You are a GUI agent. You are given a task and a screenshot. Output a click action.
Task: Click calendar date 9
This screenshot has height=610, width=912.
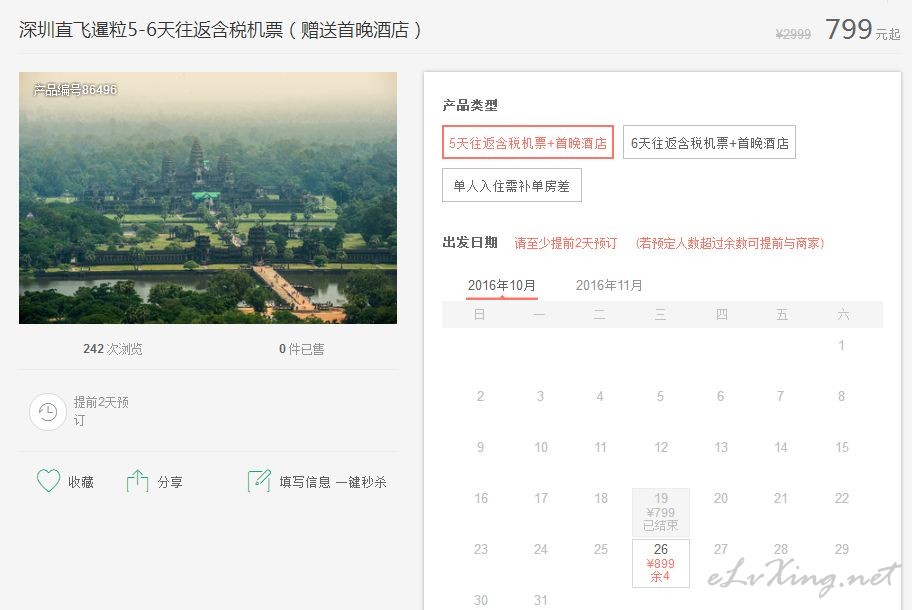[x=480, y=447]
